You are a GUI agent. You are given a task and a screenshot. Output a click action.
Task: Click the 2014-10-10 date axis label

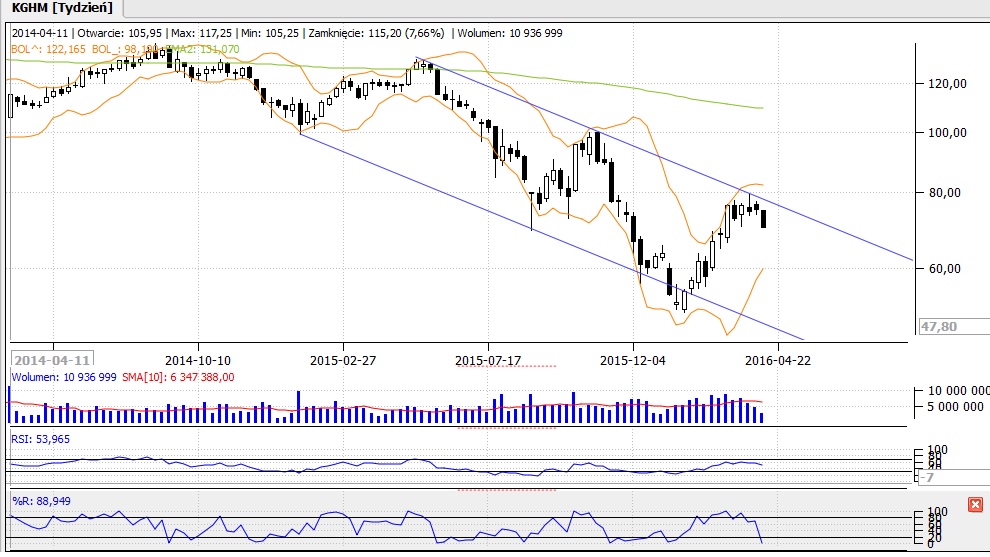[198, 360]
